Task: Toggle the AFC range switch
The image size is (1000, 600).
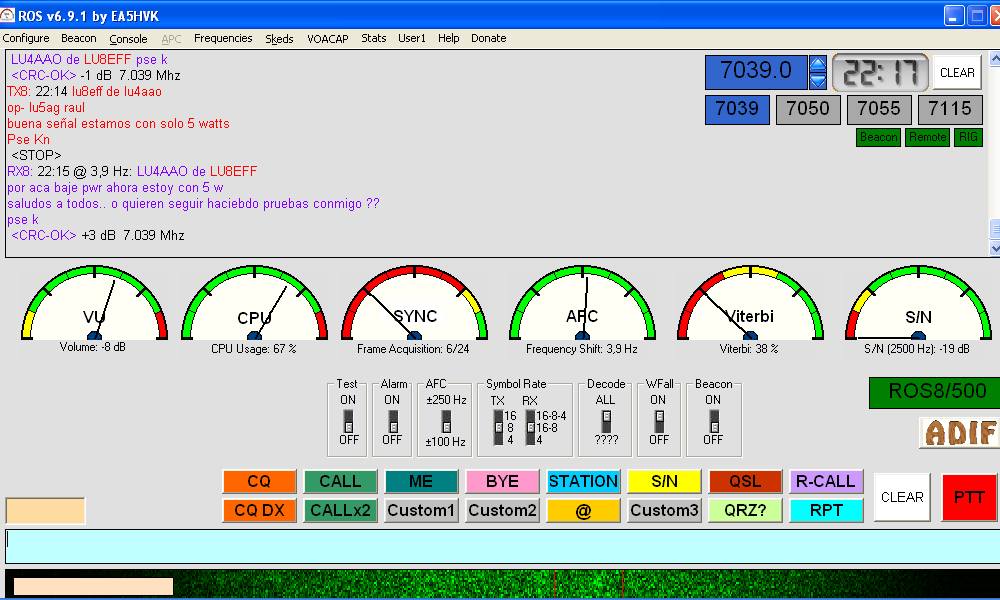Action: coord(446,421)
